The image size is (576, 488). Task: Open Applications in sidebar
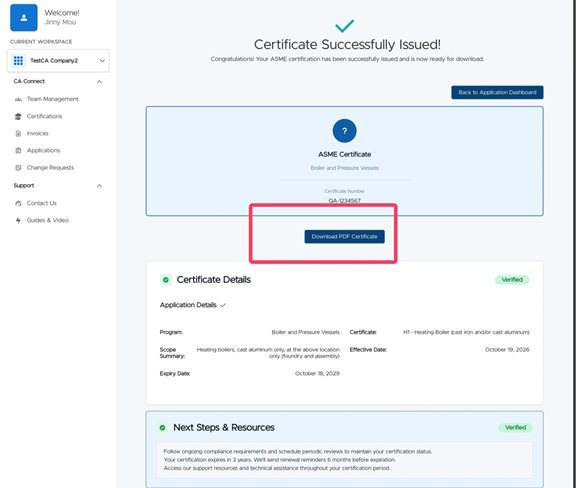[x=43, y=150]
